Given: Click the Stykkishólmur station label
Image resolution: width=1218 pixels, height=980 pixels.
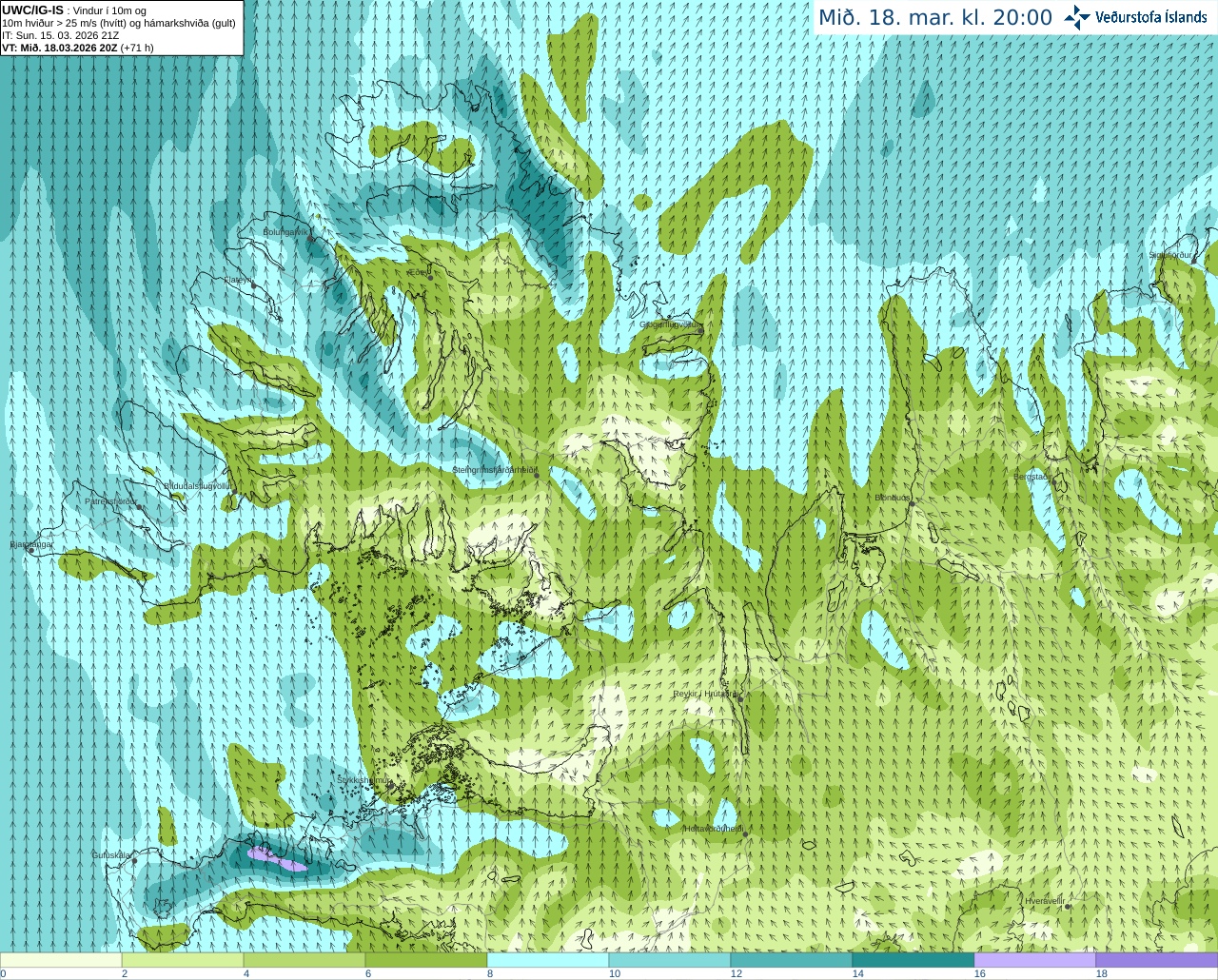Looking at the screenshot, I should point(363,780).
